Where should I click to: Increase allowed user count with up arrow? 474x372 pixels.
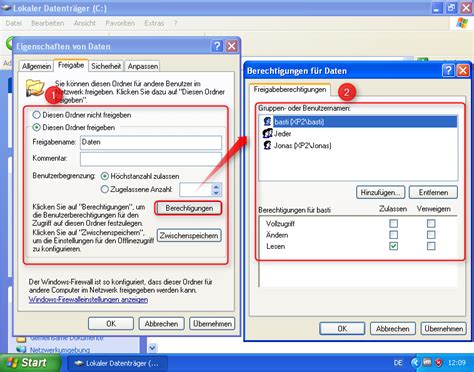[216, 187]
